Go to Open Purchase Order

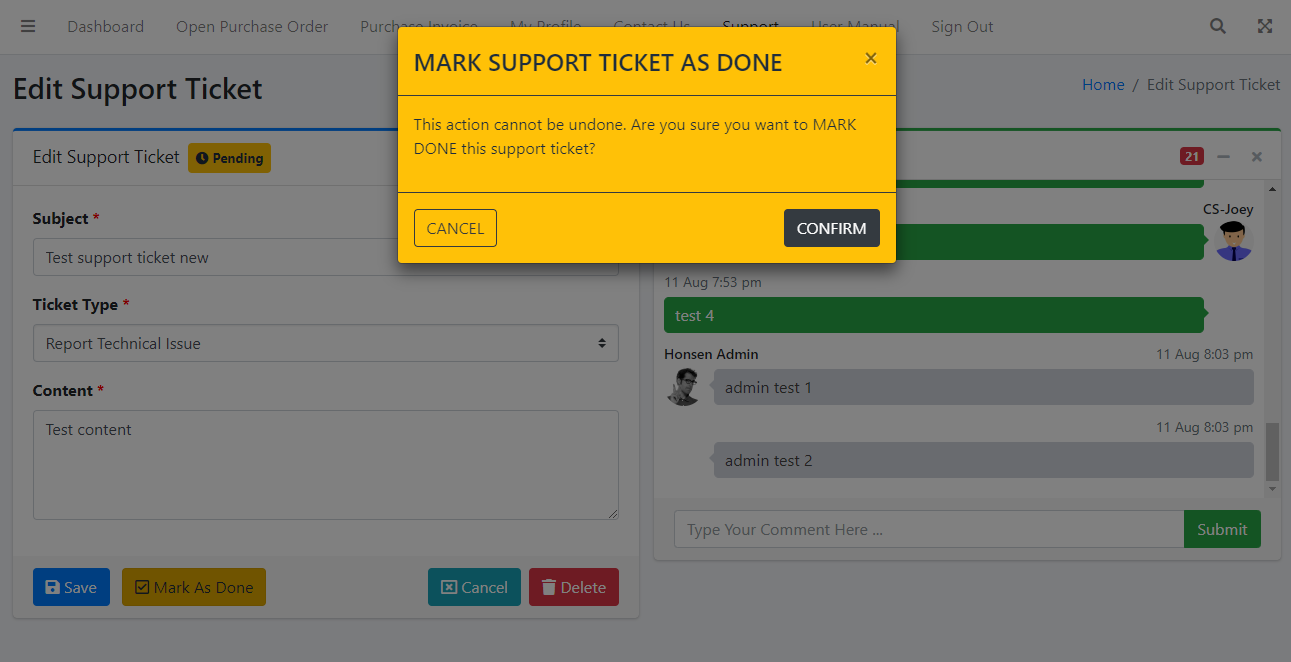click(252, 27)
